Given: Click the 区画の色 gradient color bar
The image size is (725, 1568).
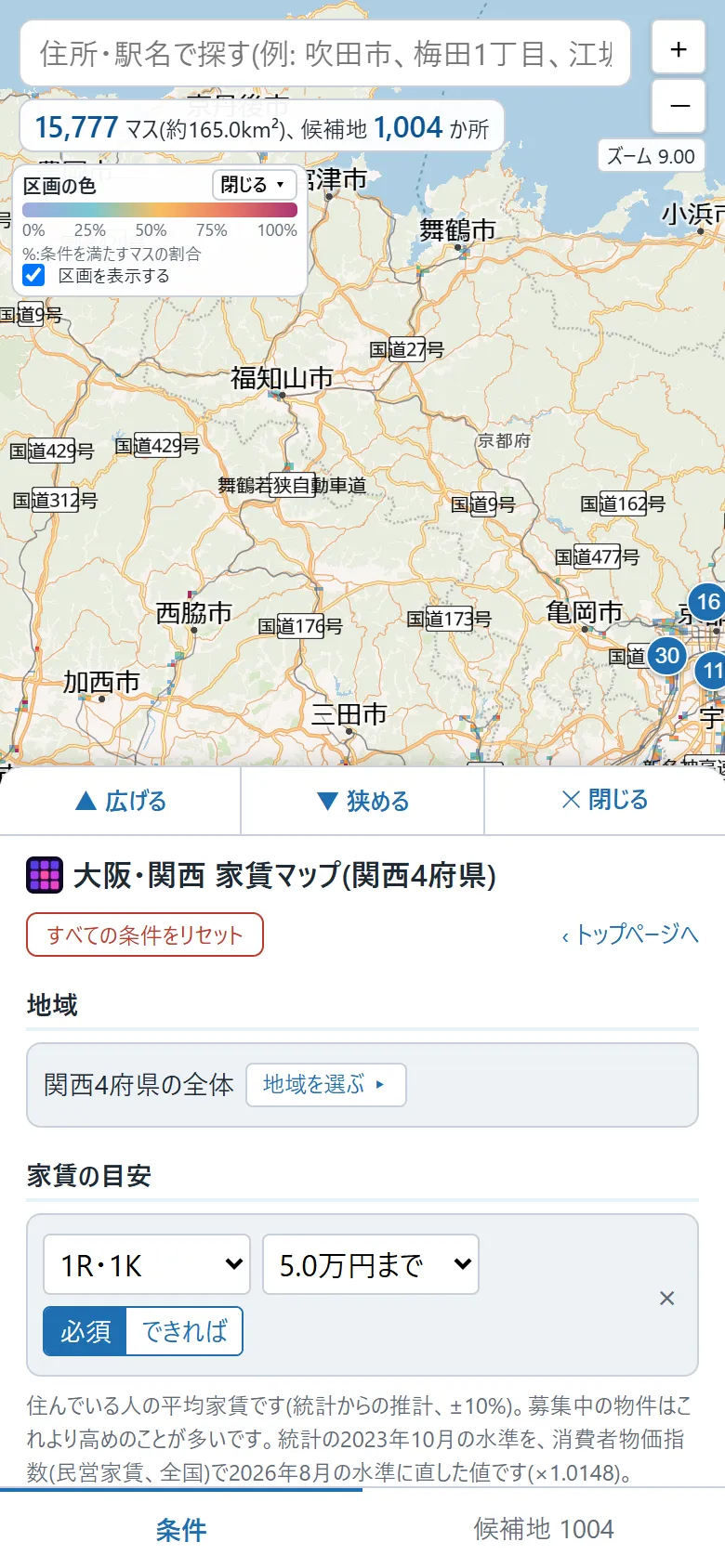Looking at the screenshot, I should tap(160, 211).
